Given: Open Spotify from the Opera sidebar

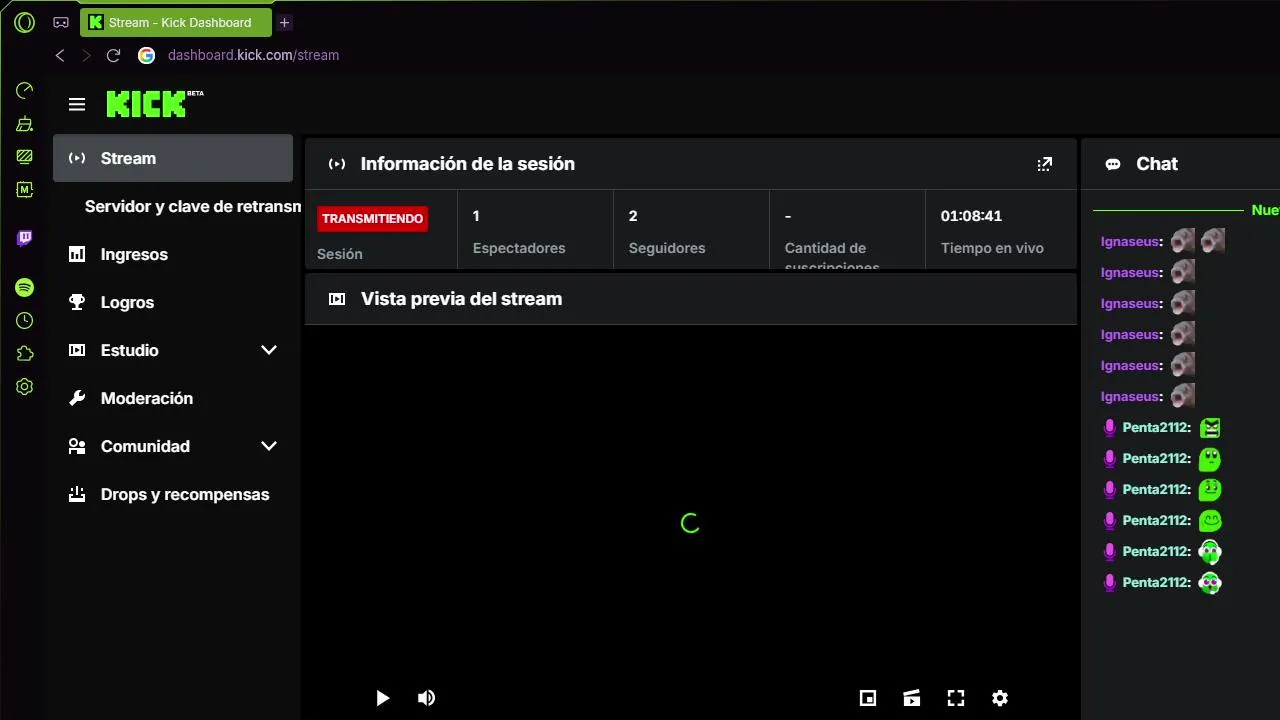Looking at the screenshot, I should pyautogui.click(x=25, y=288).
